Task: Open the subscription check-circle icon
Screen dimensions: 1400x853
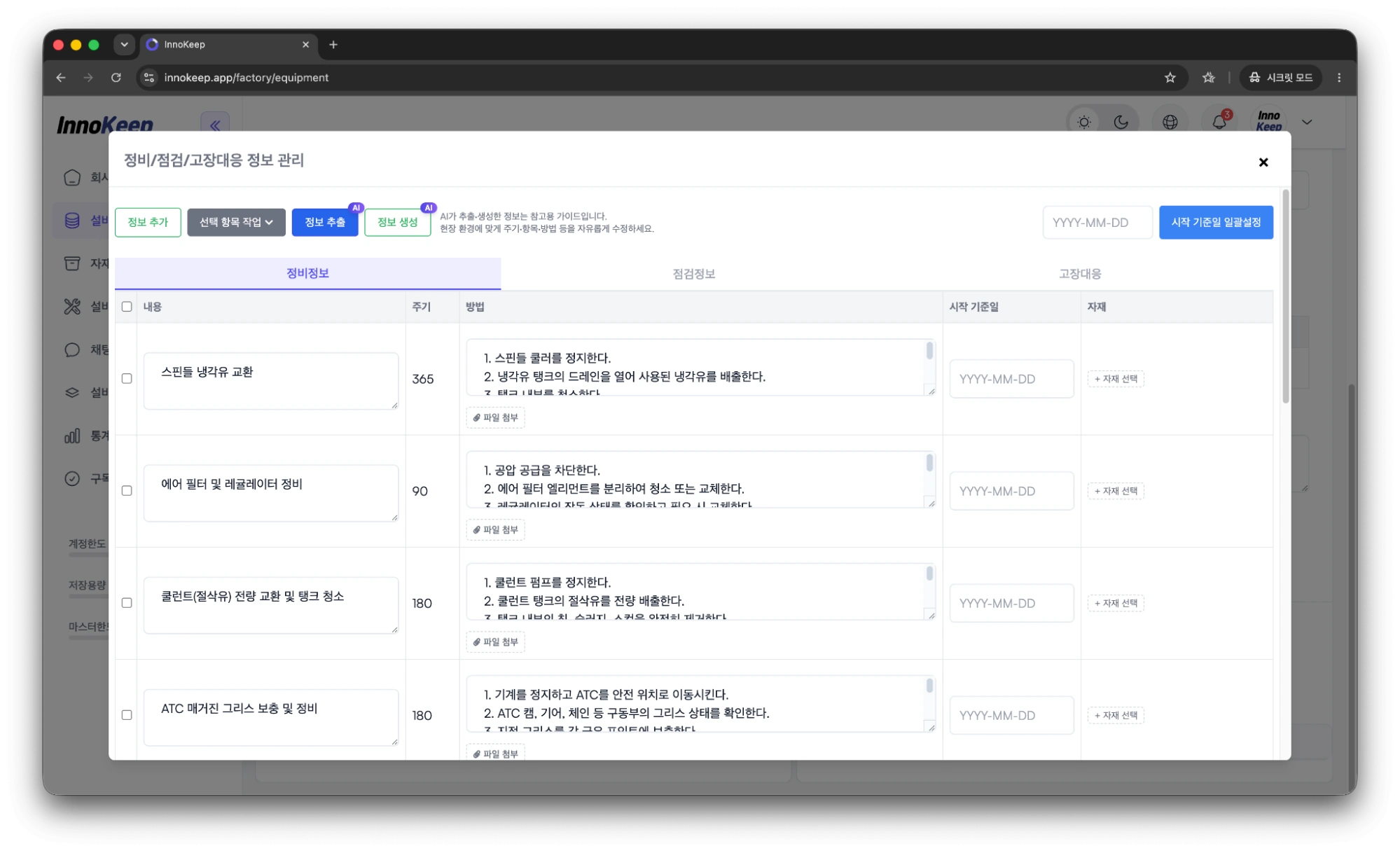Action: 72,478
